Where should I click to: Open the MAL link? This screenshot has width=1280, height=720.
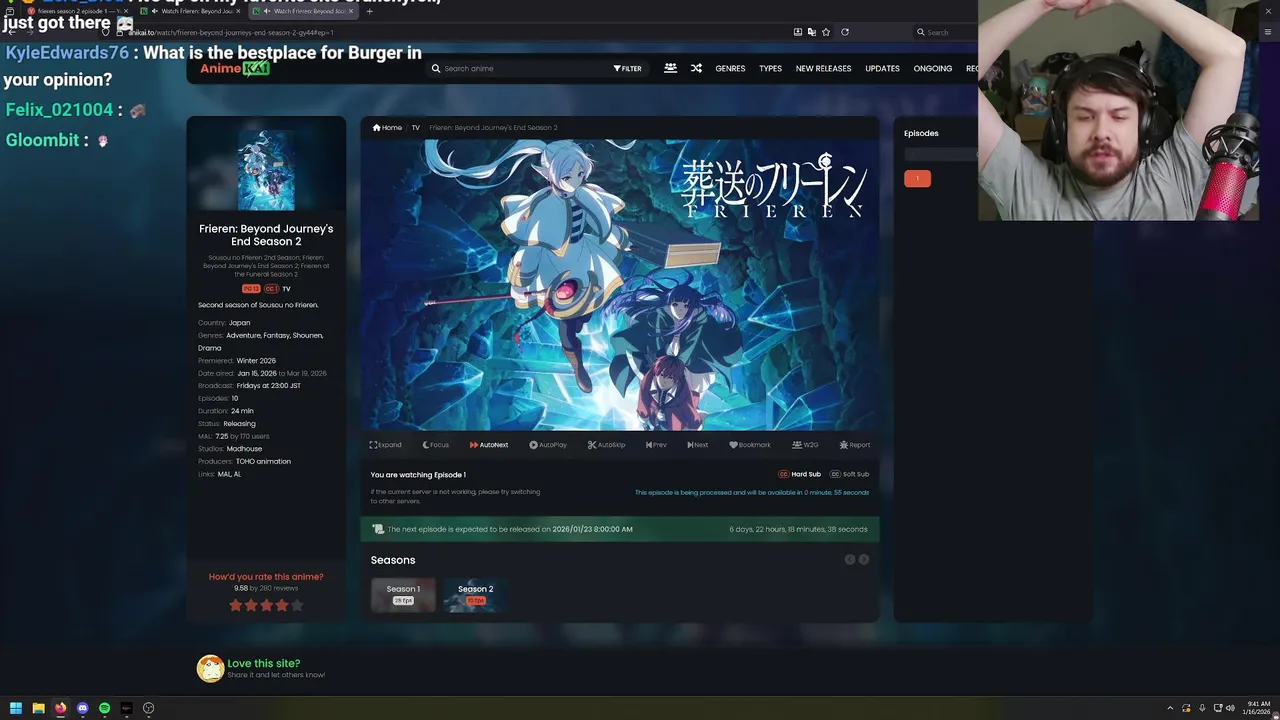[x=222, y=474]
